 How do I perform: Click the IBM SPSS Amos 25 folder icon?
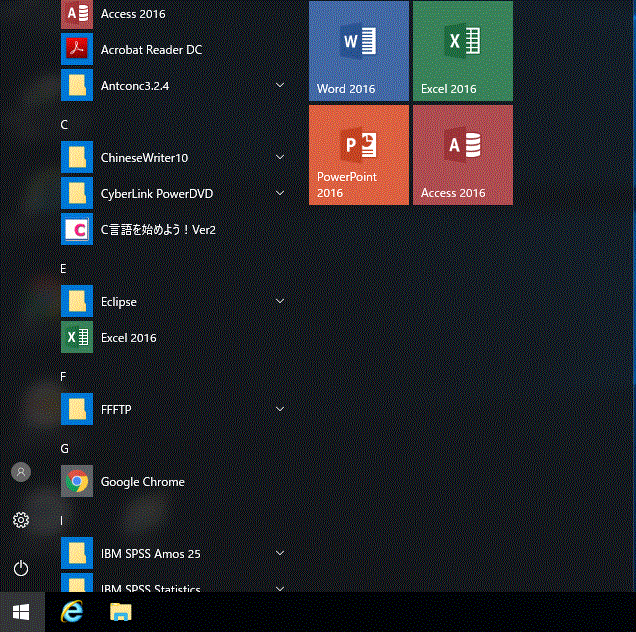[x=77, y=553]
